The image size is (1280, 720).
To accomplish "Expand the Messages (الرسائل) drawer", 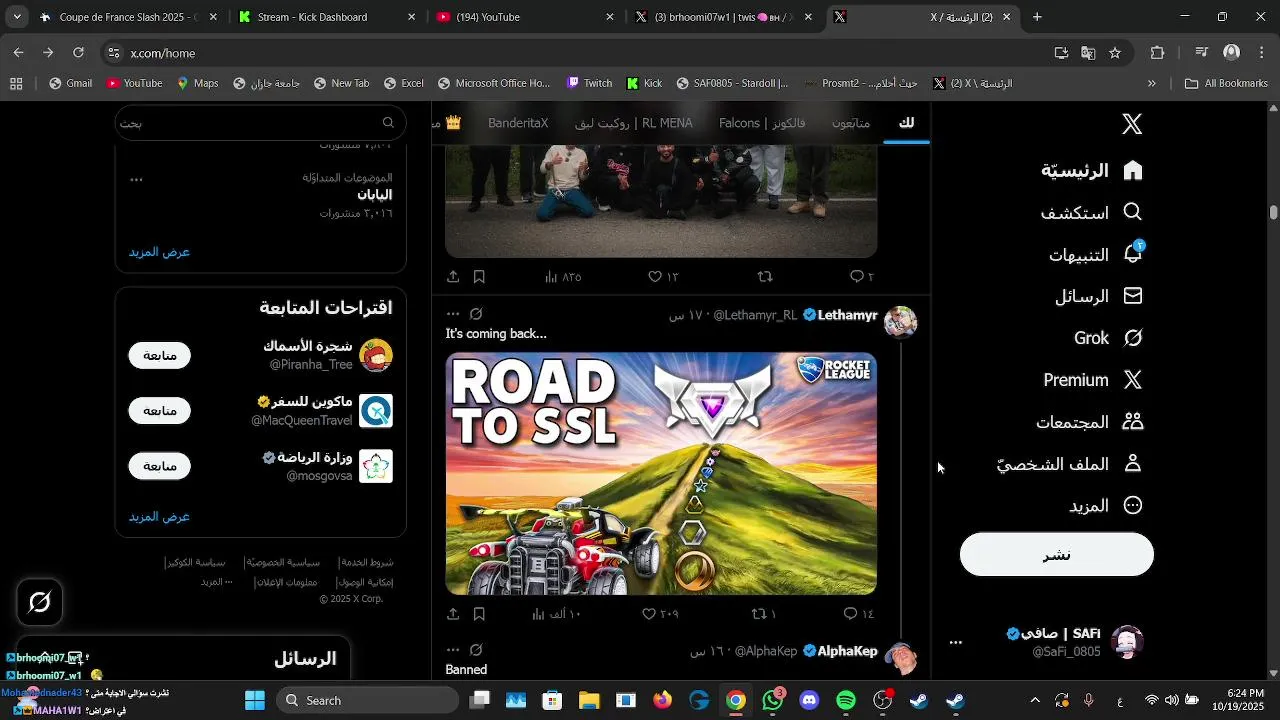I will point(184,659).
